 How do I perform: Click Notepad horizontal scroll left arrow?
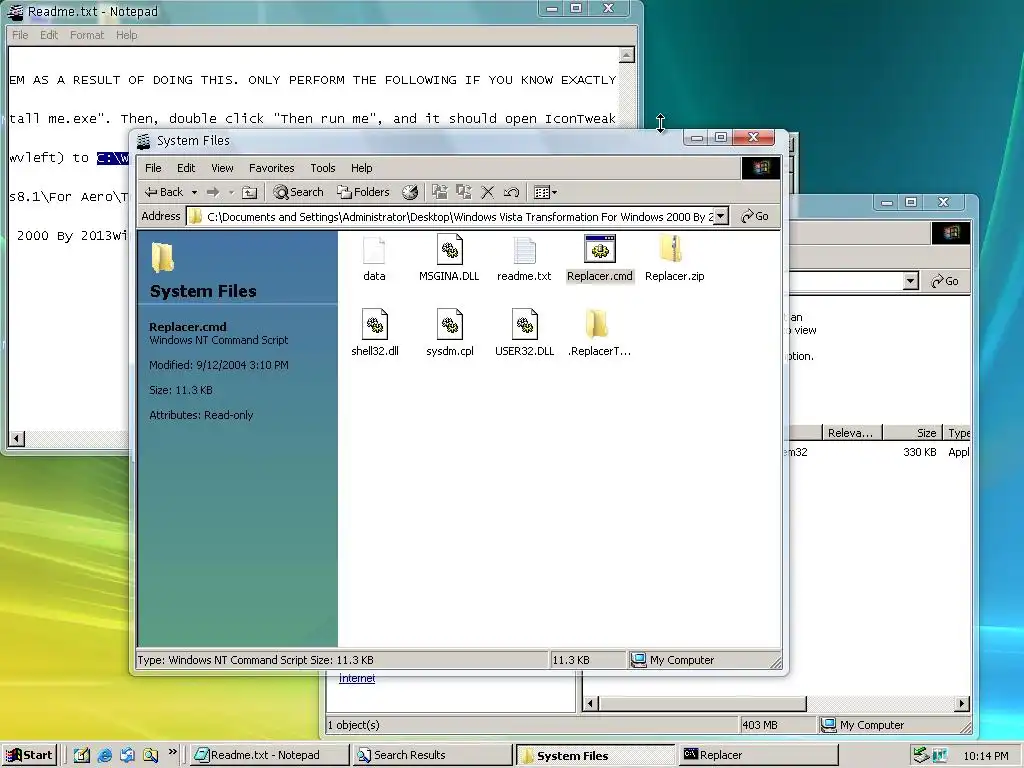pyautogui.click(x=17, y=439)
